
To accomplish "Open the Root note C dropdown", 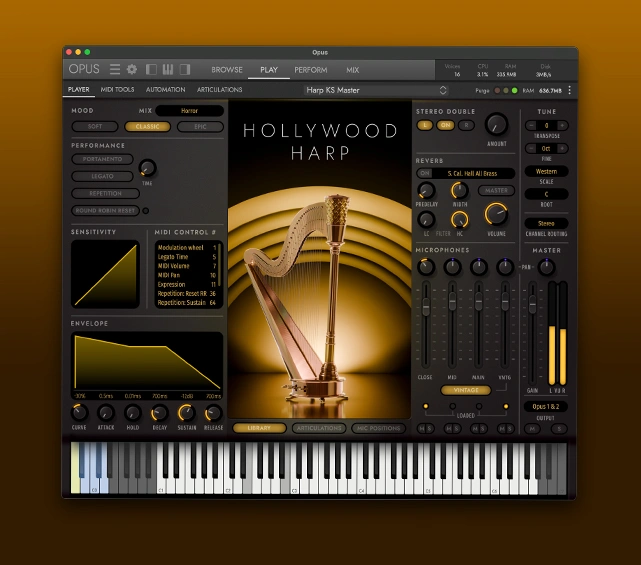I will [546, 194].
